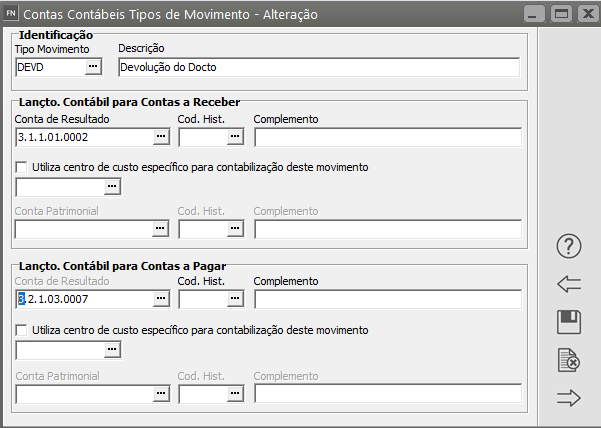Open Cod. Hist. lookup in Contas a Pagar

(235, 299)
